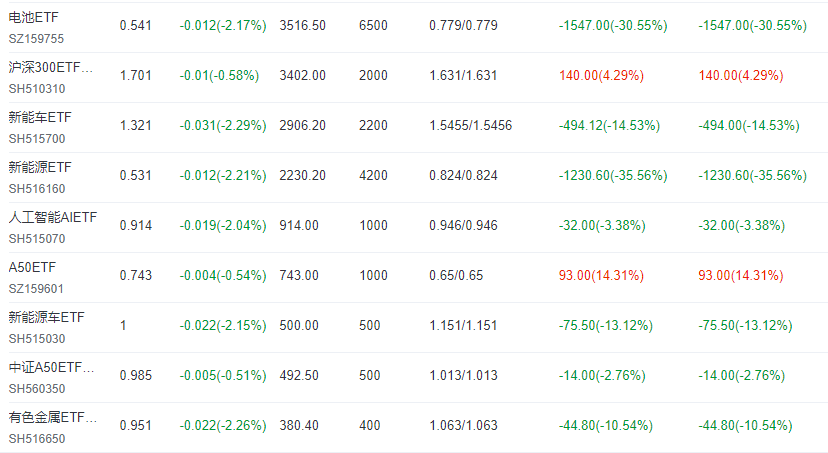Select change -0.005(-0.51%)

click(x=223, y=375)
